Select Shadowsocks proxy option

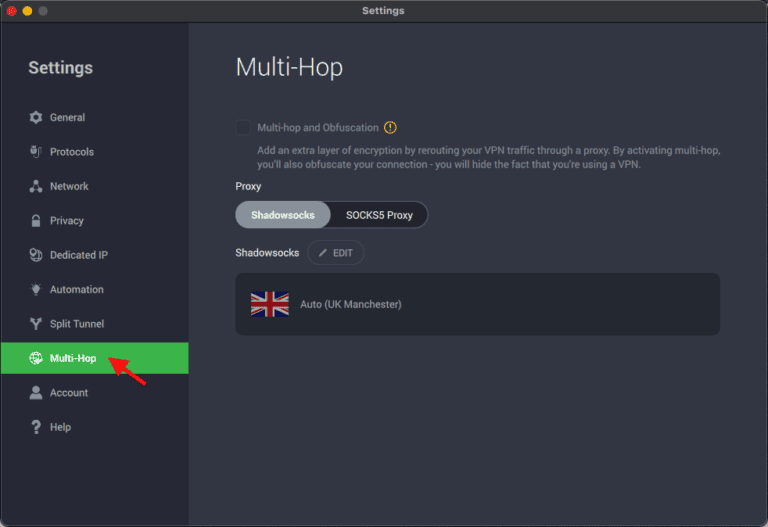point(283,215)
